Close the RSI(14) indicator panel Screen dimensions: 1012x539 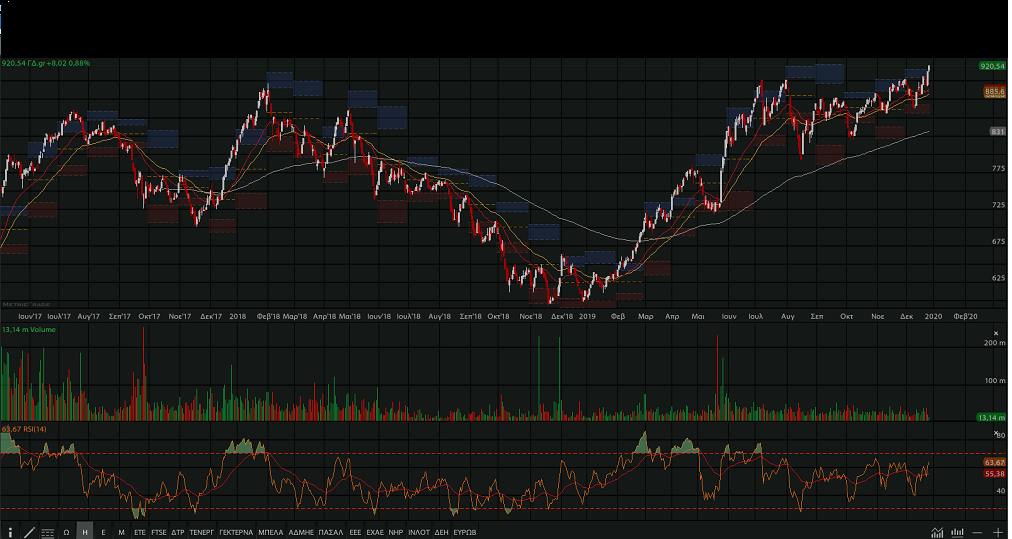[x=995, y=432]
